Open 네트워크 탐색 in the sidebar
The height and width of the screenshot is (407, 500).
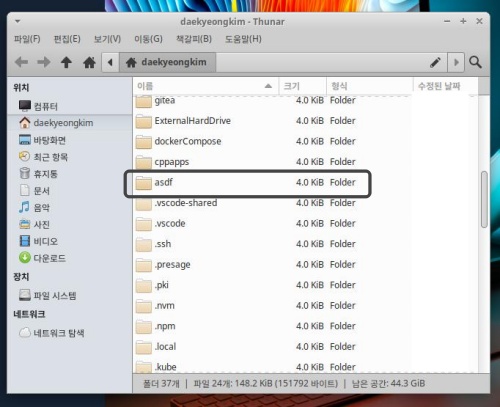(52, 333)
